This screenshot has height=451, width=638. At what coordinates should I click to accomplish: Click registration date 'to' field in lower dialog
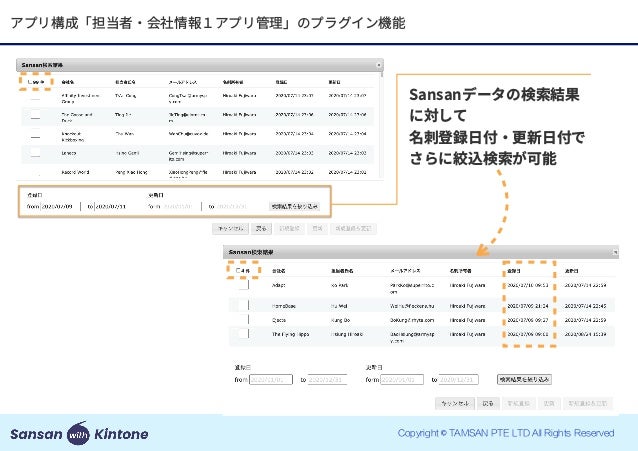click(327, 379)
